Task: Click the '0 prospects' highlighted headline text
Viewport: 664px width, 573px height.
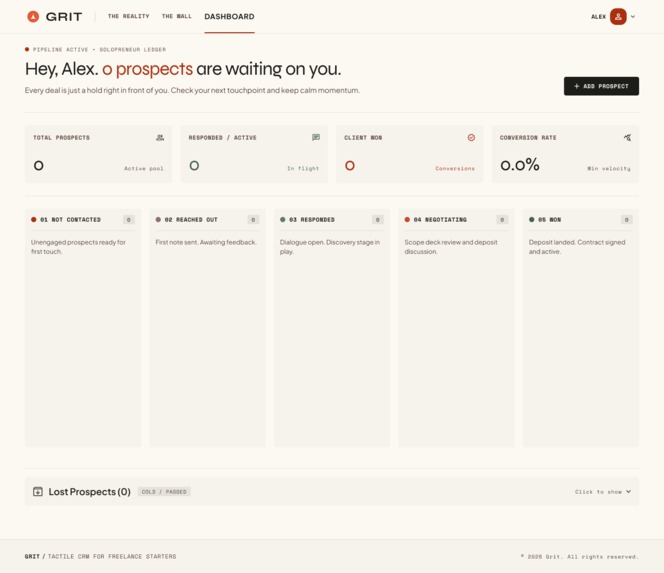Action: tap(147, 69)
